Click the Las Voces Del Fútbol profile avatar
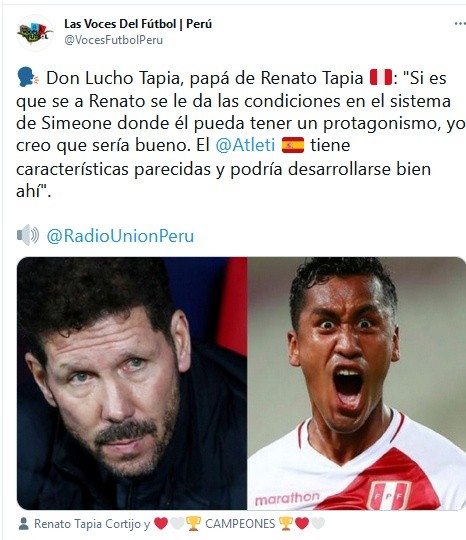Screen dimensions: 466x540 coord(35,33)
